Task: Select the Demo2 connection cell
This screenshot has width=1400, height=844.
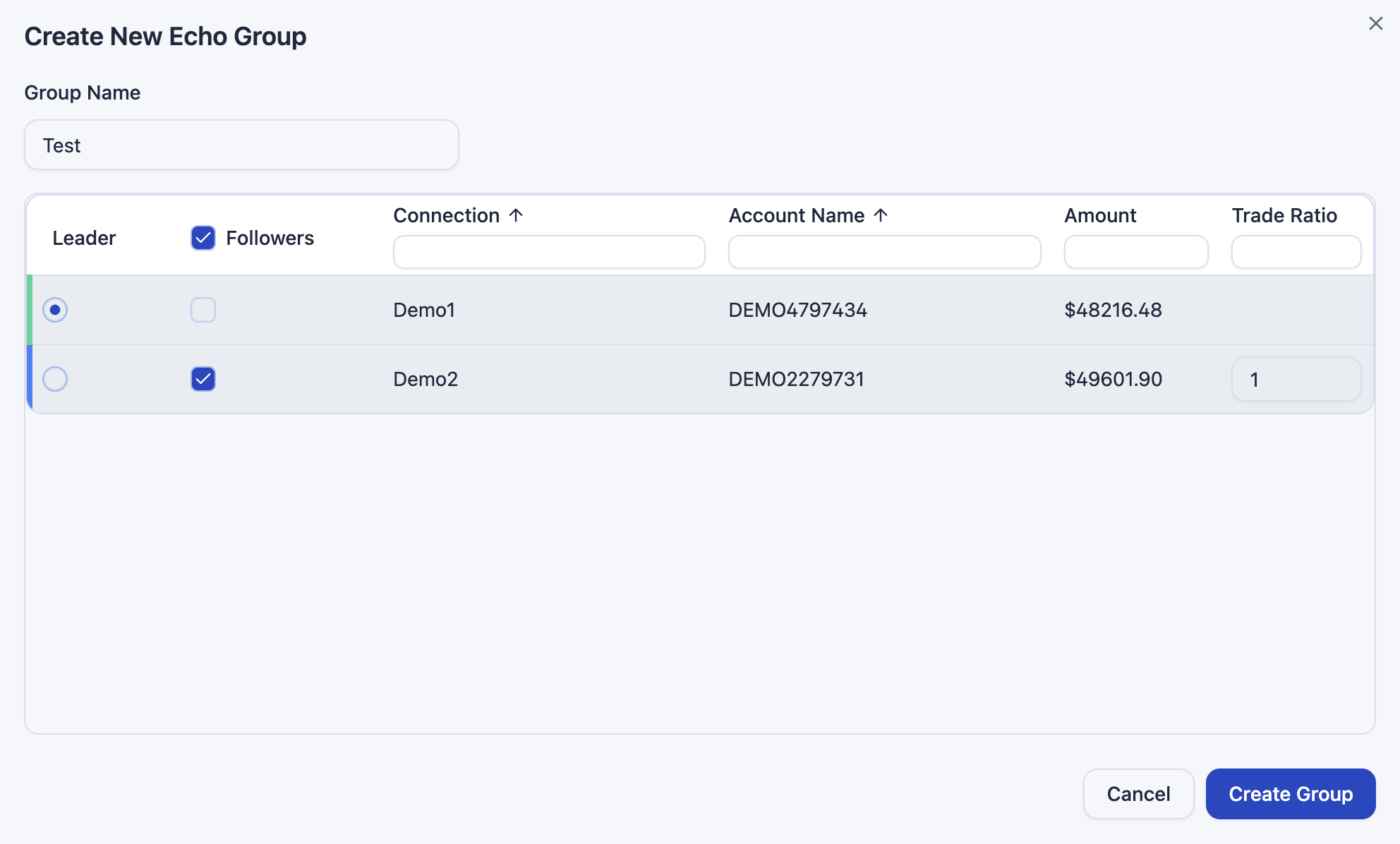Action: (x=426, y=379)
